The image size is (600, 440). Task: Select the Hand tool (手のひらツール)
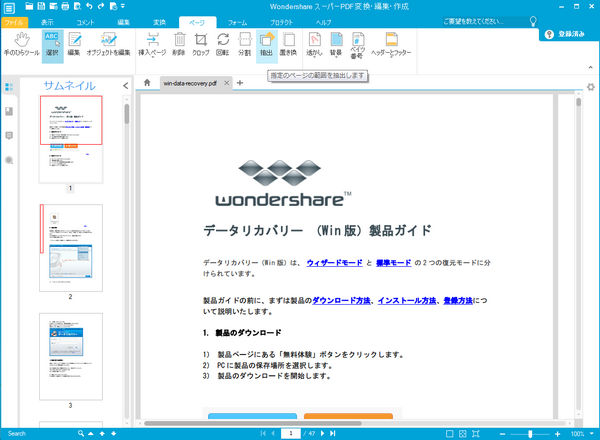pos(22,45)
